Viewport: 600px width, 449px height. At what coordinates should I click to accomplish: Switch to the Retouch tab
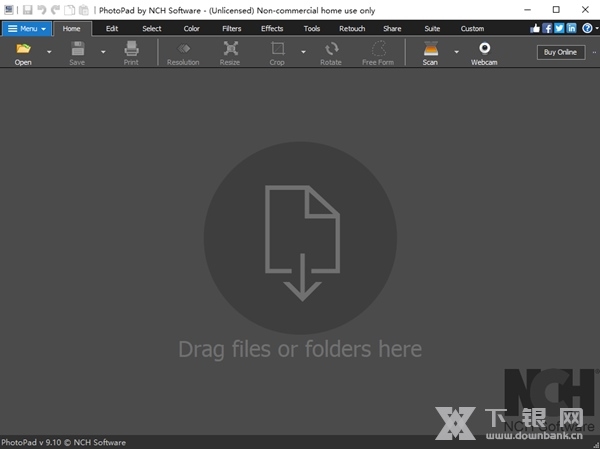tap(352, 29)
